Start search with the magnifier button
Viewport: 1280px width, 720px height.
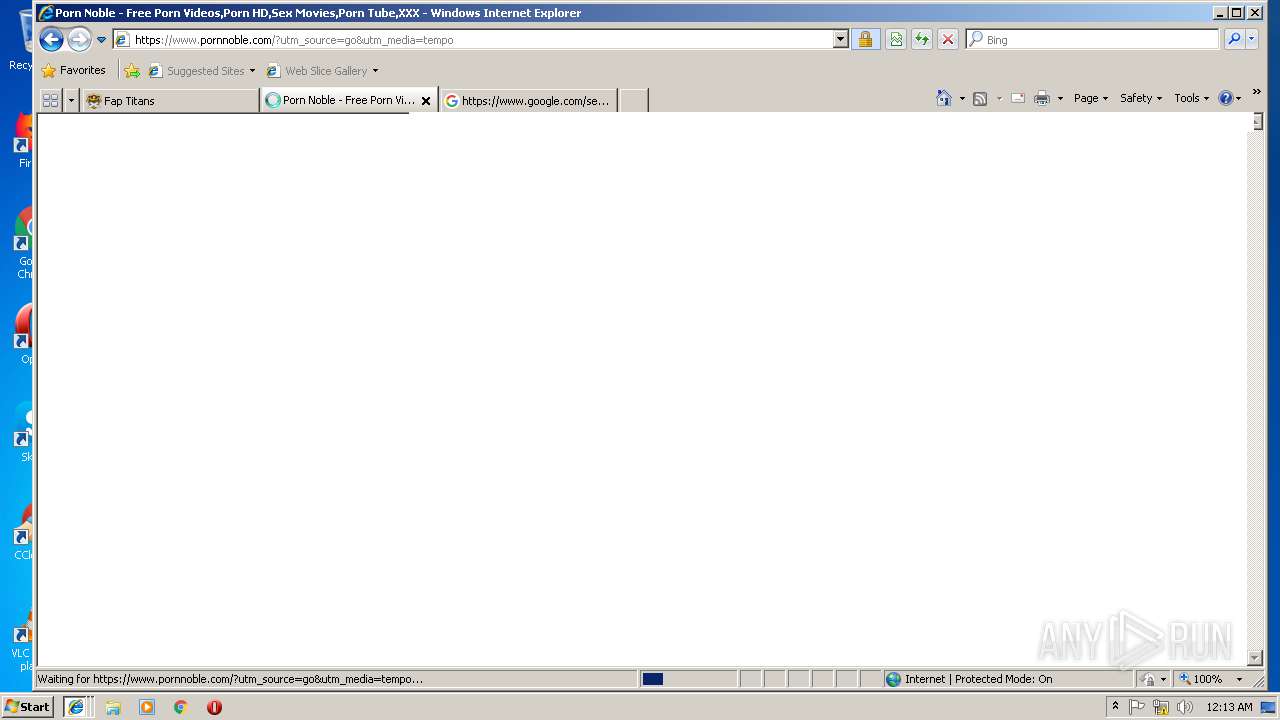click(x=1234, y=40)
